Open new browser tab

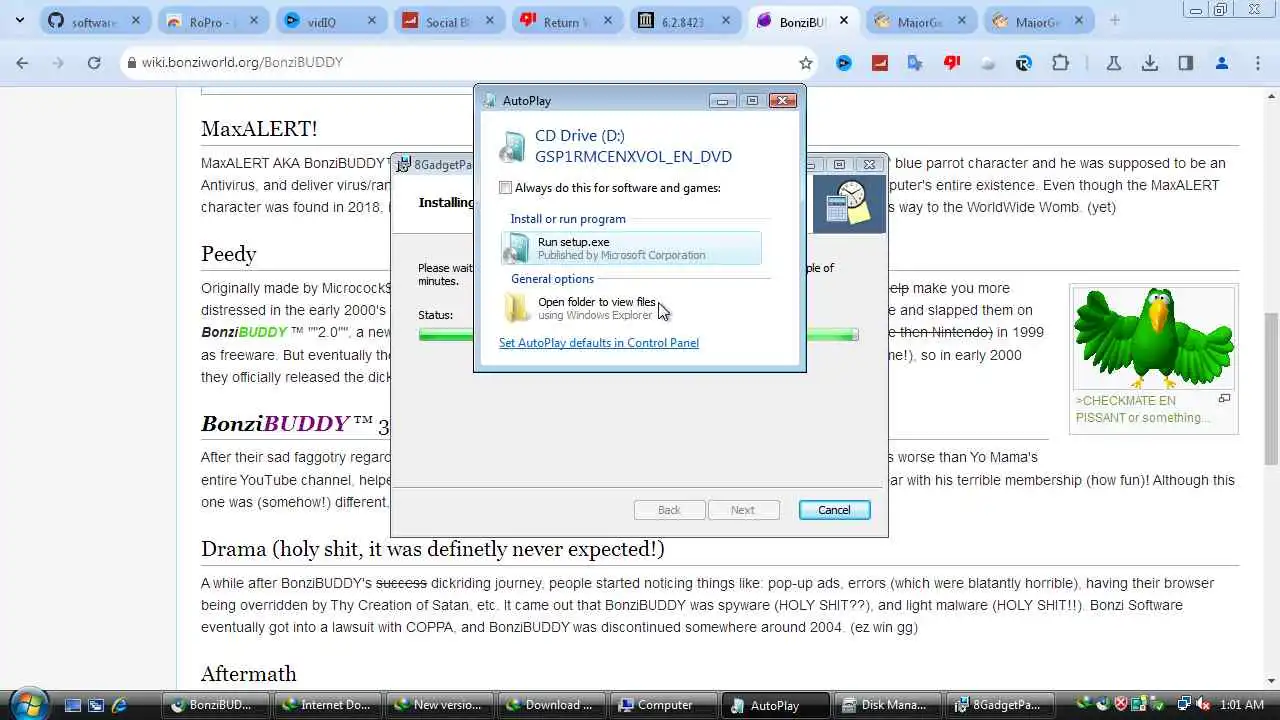pyautogui.click(x=1115, y=21)
